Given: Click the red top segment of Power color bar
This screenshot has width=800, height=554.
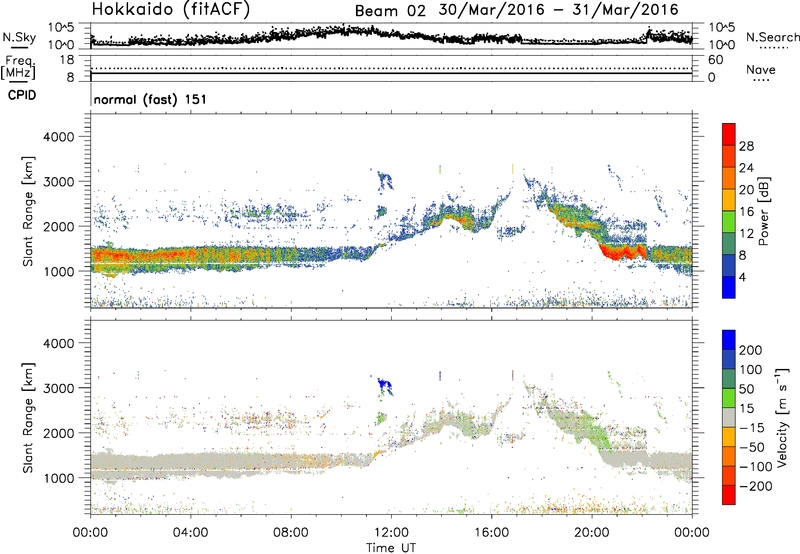Looking at the screenshot, I should [x=729, y=134].
